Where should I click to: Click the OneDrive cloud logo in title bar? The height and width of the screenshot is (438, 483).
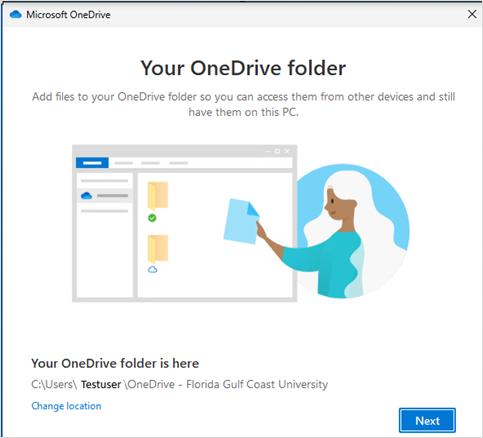click(16, 14)
